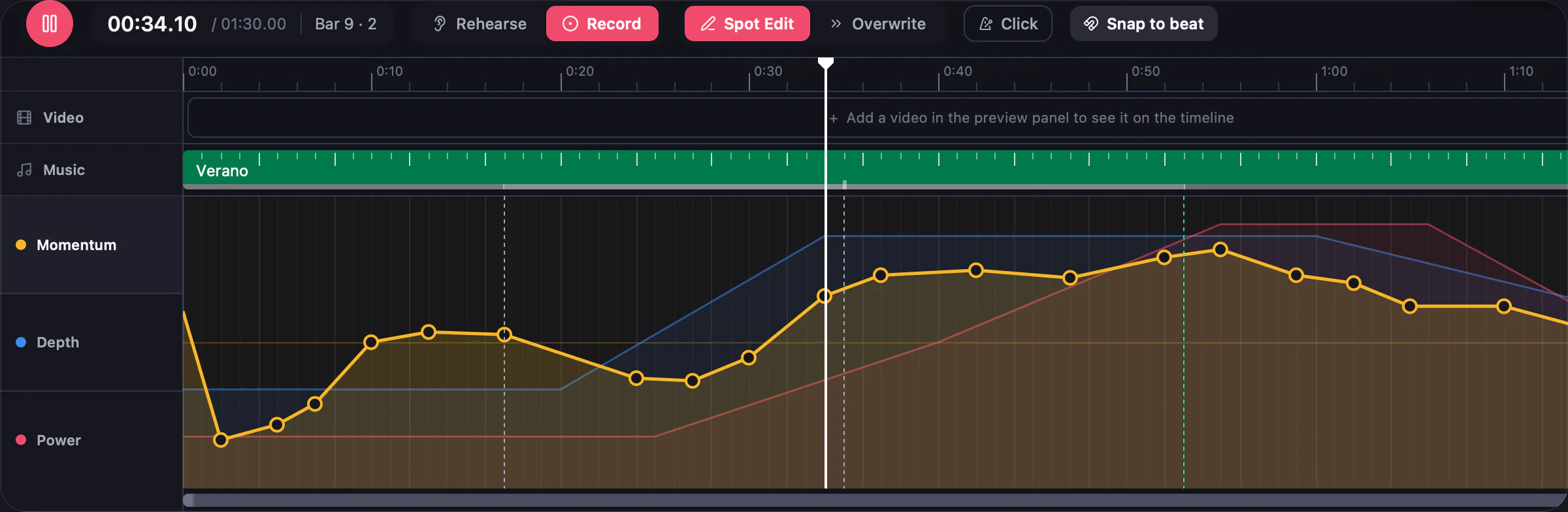Select Spot Edit mode

coord(747,24)
